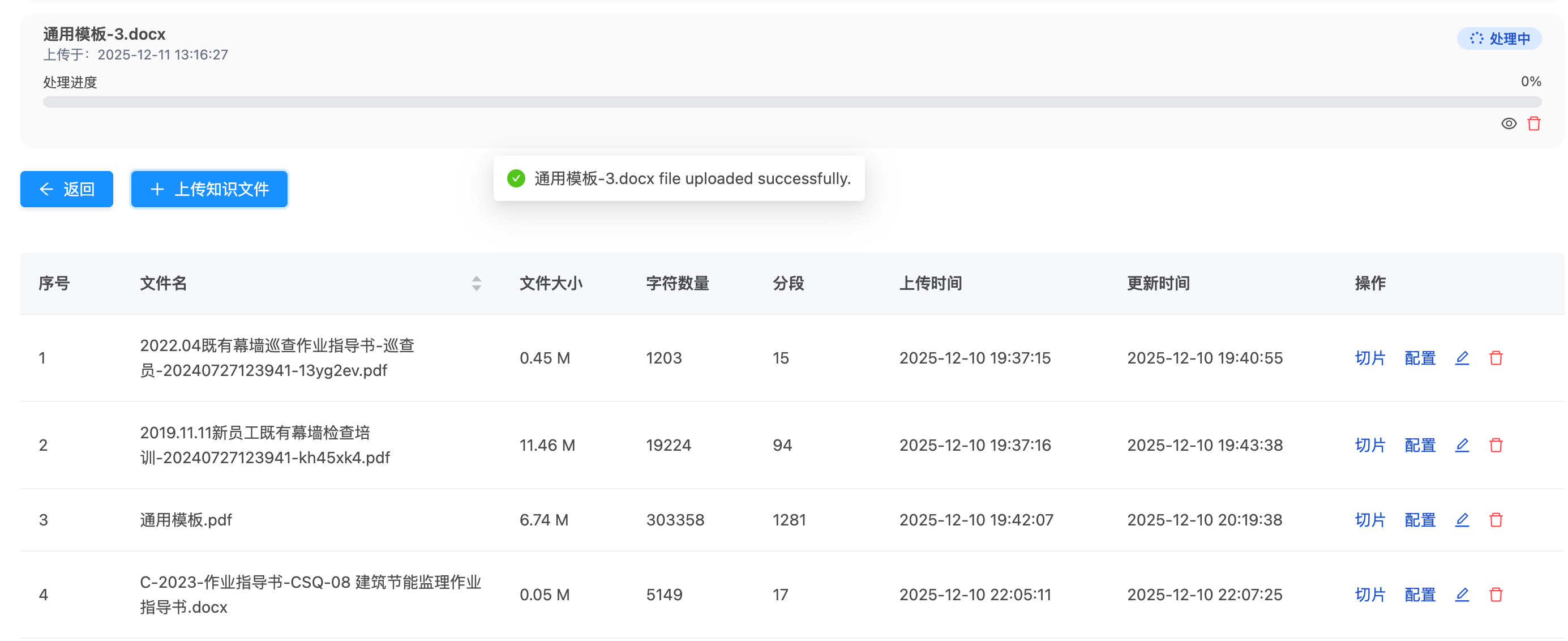
Task: Click edit pencil for 通用模板.pdf
Action: (x=1462, y=520)
